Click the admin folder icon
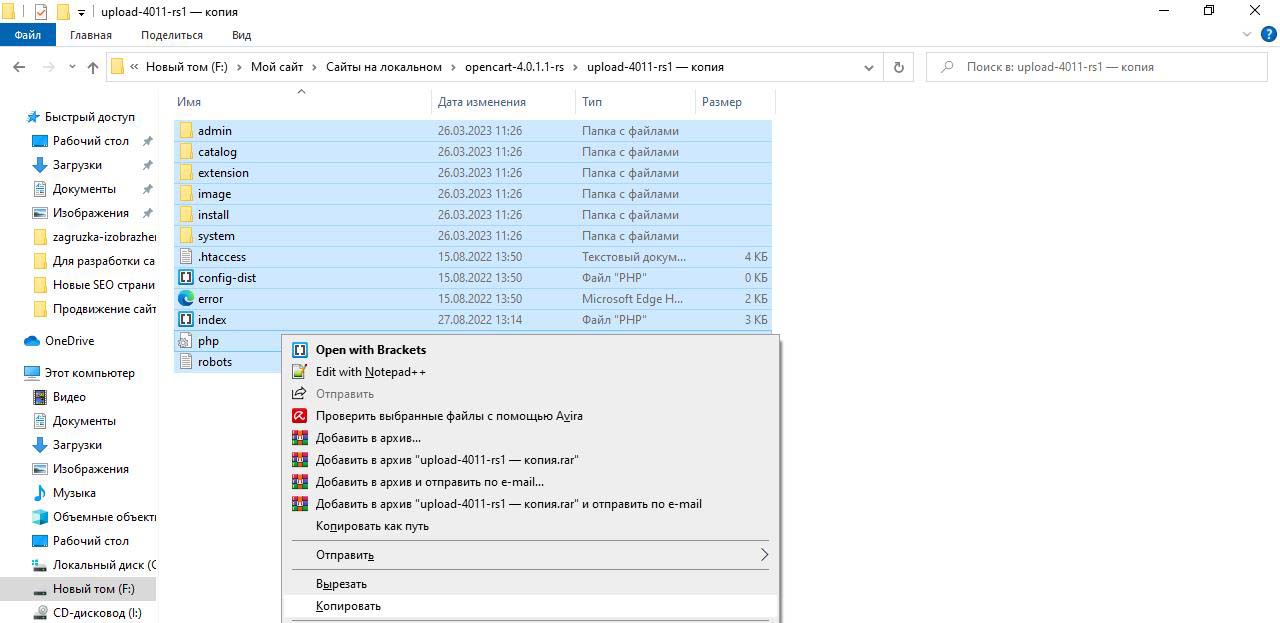The height and width of the screenshot is (623, 1280). coord(186,131)
